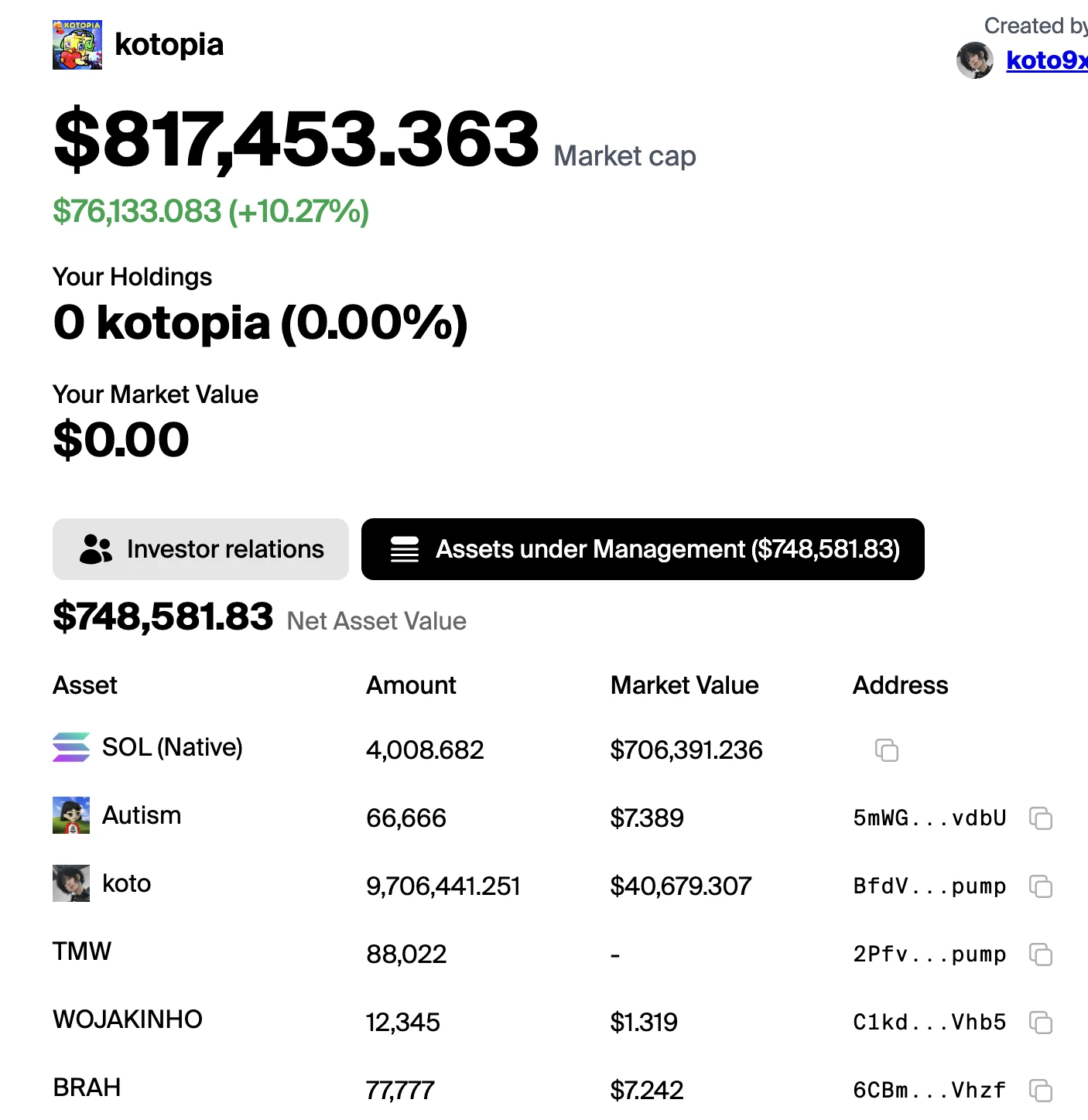This screenshot has height=1120, width=1088.
Task: Click the Market Value column header
Action: coord(684,685)
